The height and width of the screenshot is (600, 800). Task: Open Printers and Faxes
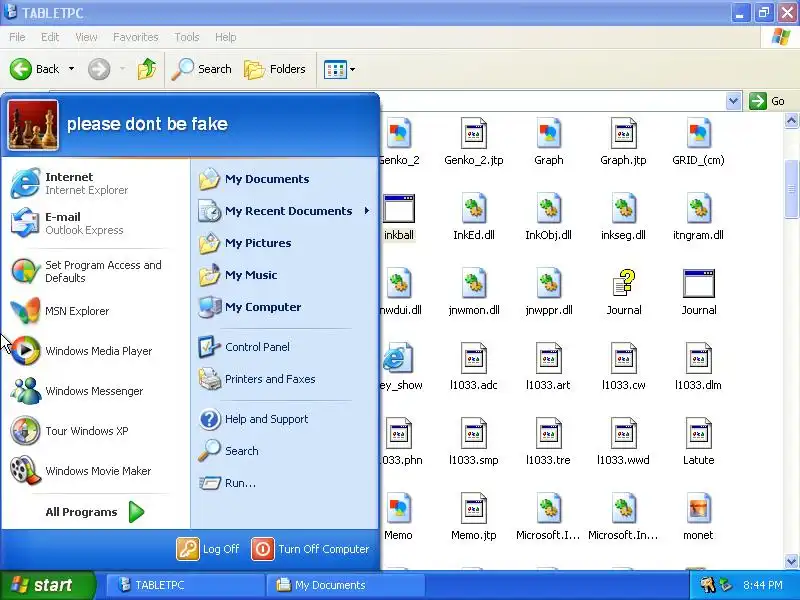click(257, 379)
